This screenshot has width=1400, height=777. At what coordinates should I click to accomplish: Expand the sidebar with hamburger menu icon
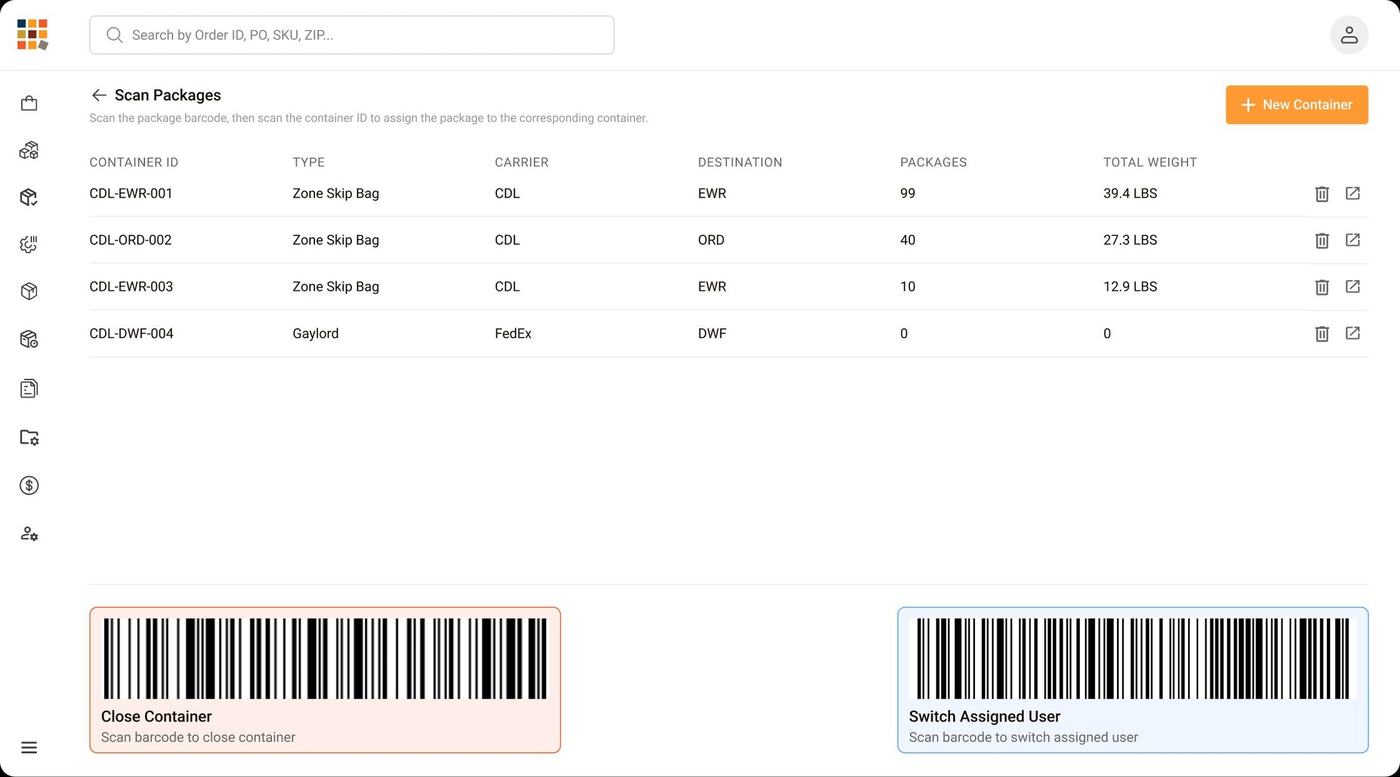29,747
